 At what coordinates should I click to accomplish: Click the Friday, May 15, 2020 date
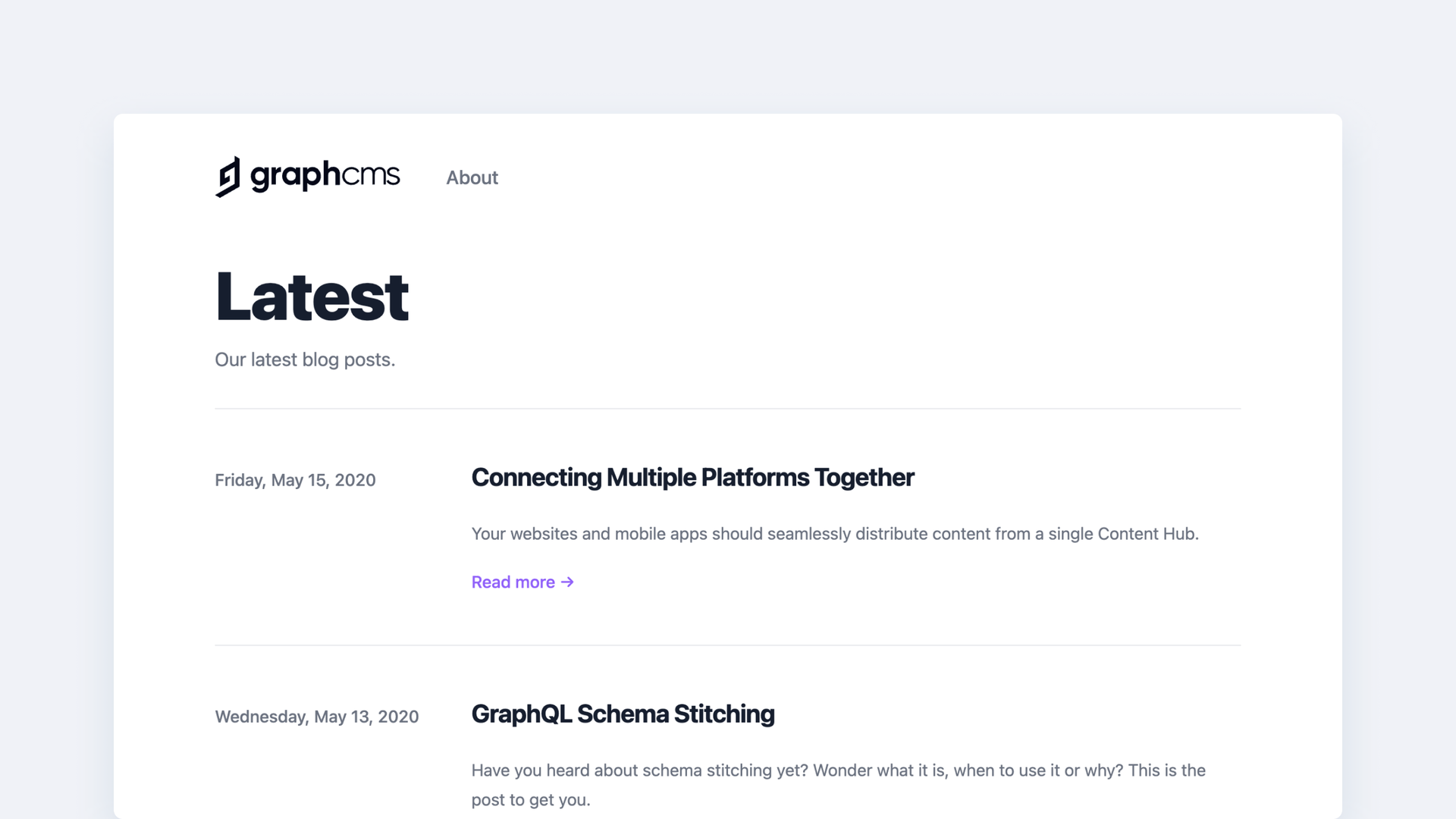click(x=295, y=480)
